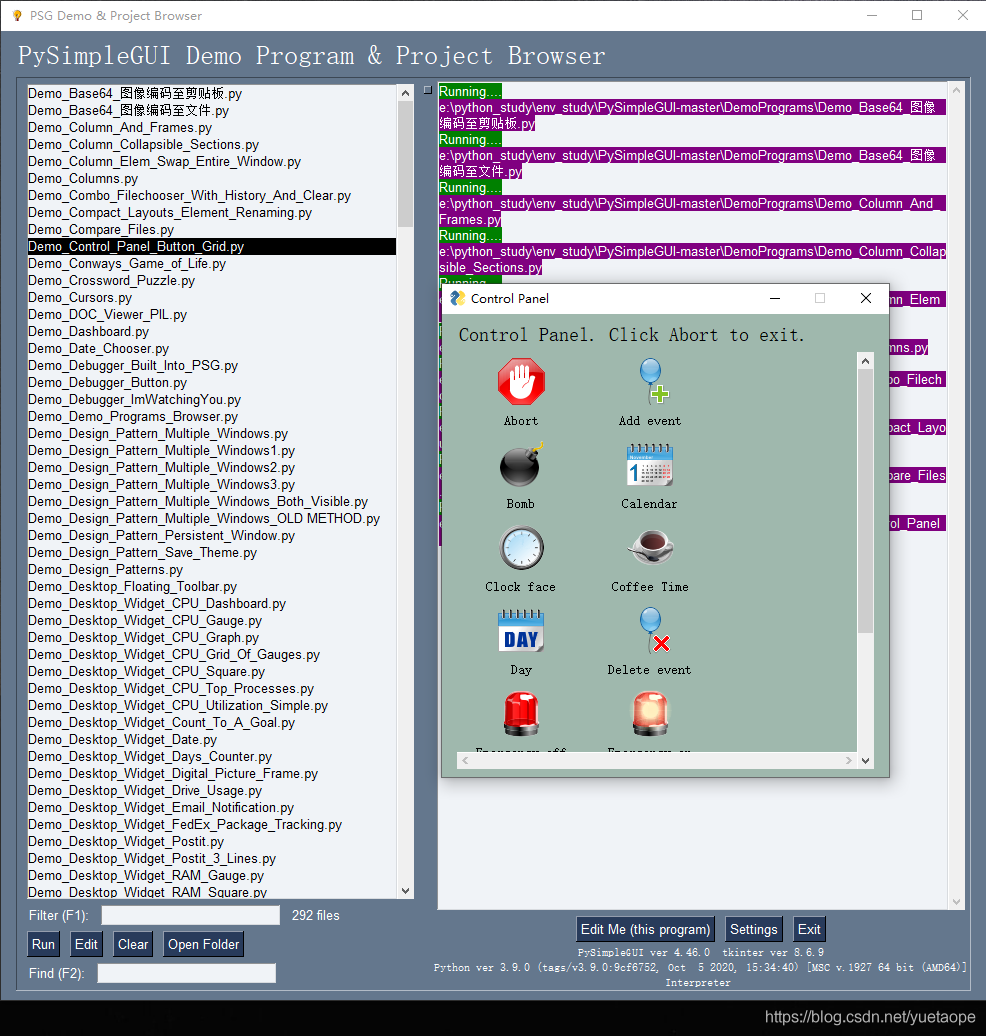The height and width of the screenshot is (1036, 986).
Task: Select Demo_Conways_Game_of_Life.py
Action: (211, 264)
